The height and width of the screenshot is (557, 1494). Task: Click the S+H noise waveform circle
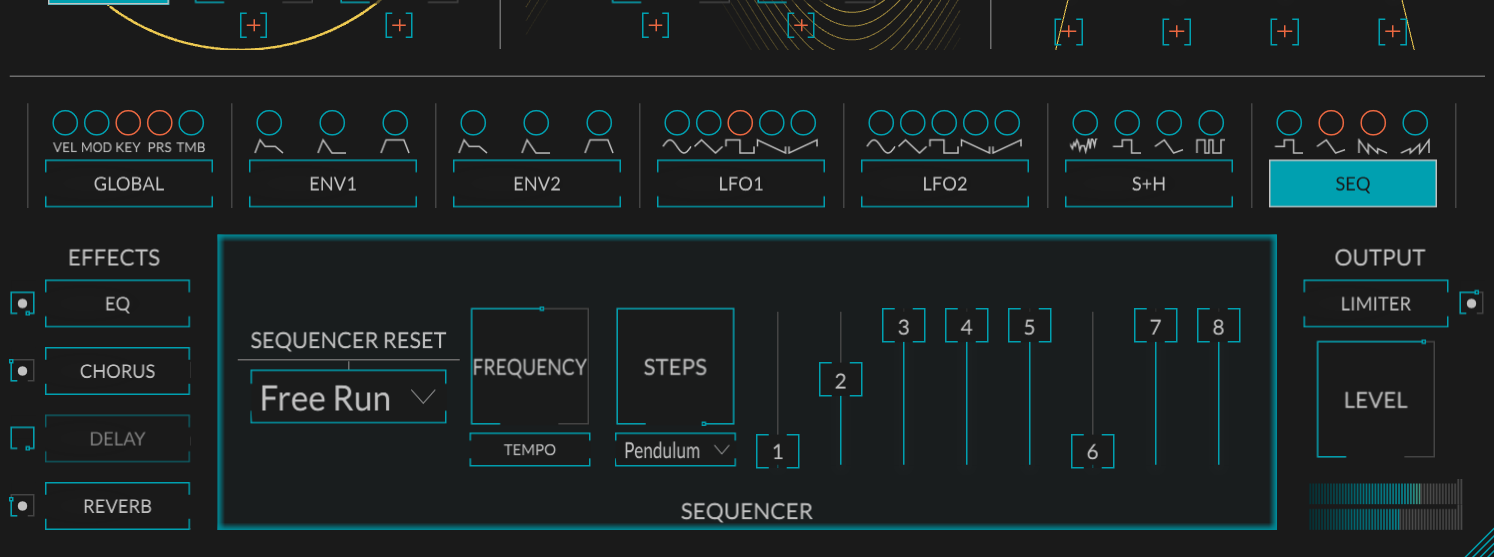point(1085,123)
